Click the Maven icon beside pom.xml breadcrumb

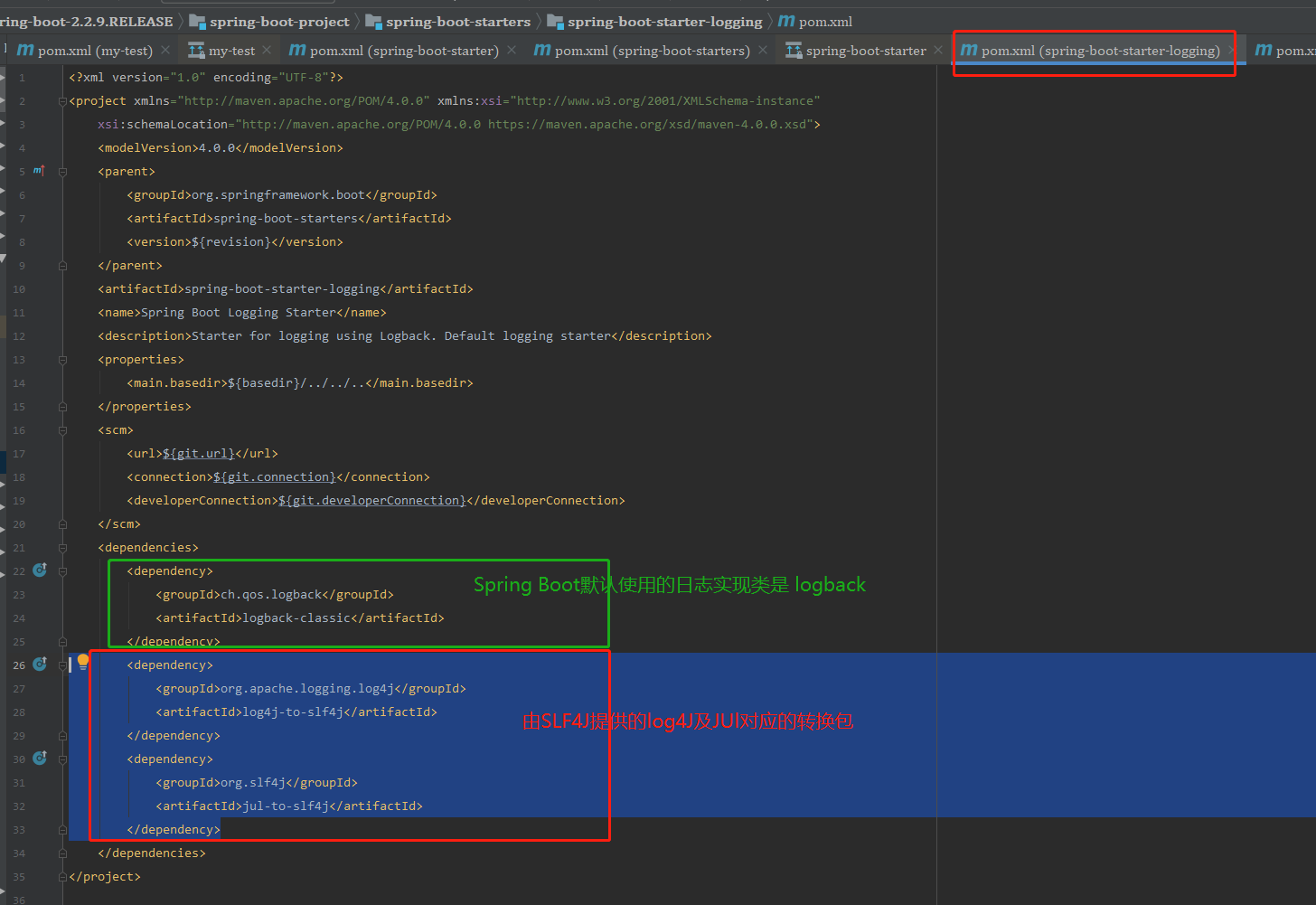pos(786,21)
